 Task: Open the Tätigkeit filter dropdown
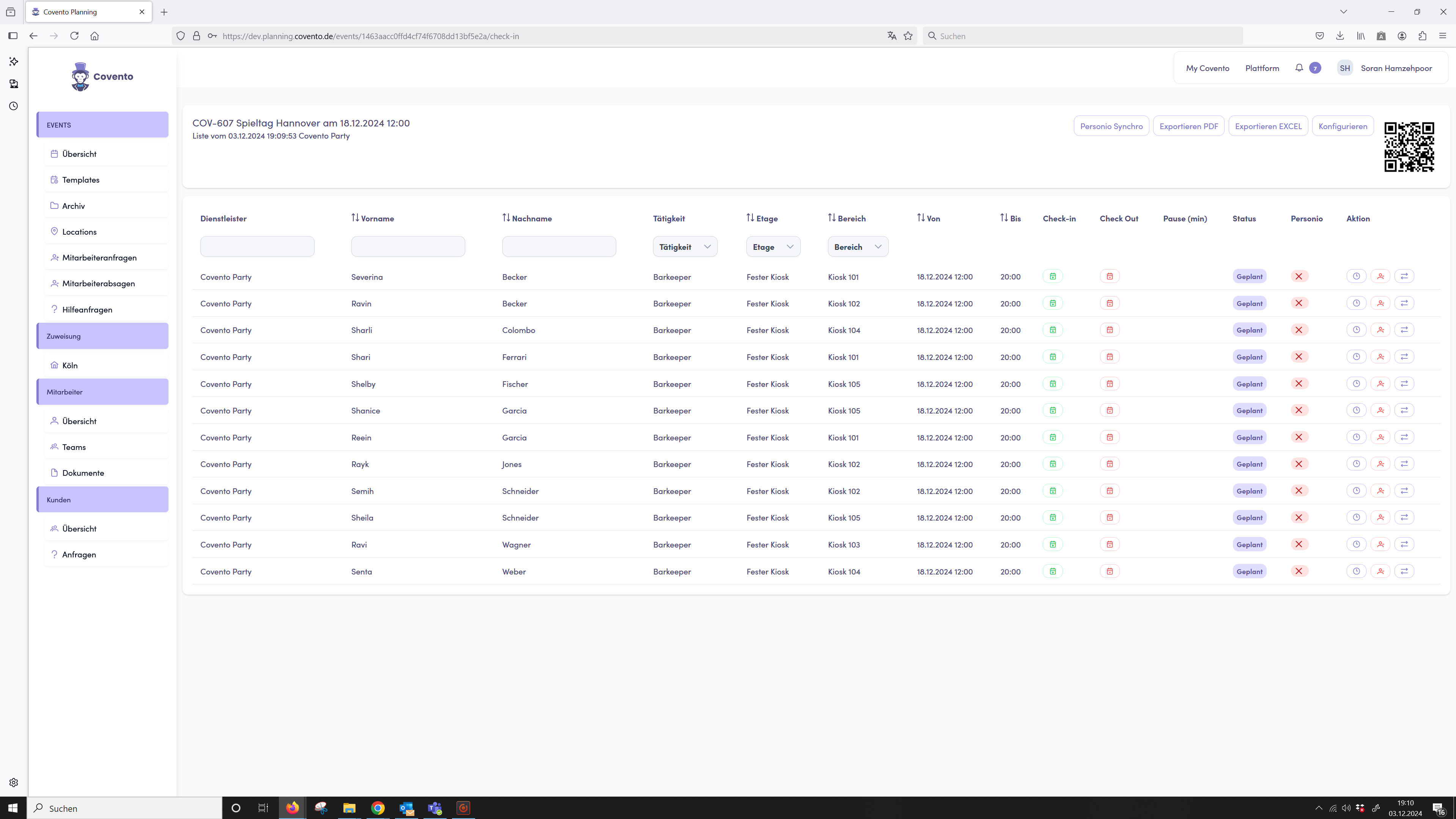tap(685, 246)
